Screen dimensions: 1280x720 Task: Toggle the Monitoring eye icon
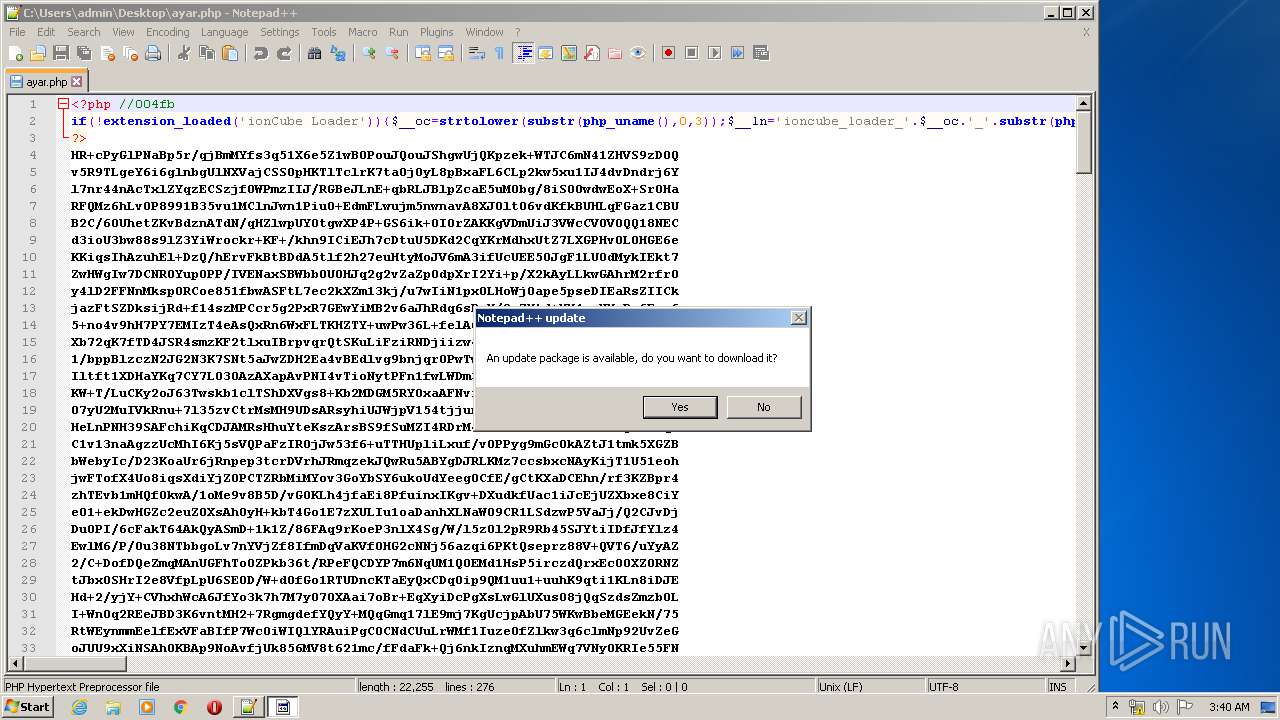(x=638, y=53)
